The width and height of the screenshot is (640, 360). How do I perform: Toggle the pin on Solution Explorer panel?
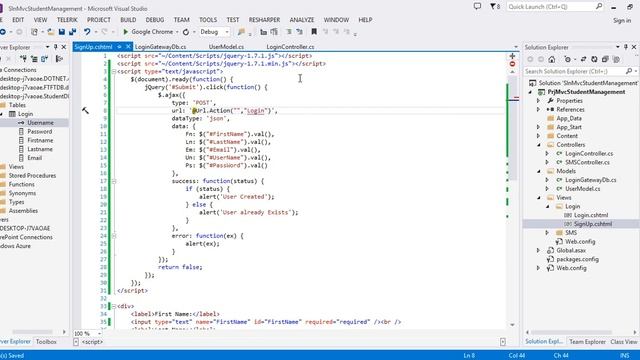(x=626, y=47)
